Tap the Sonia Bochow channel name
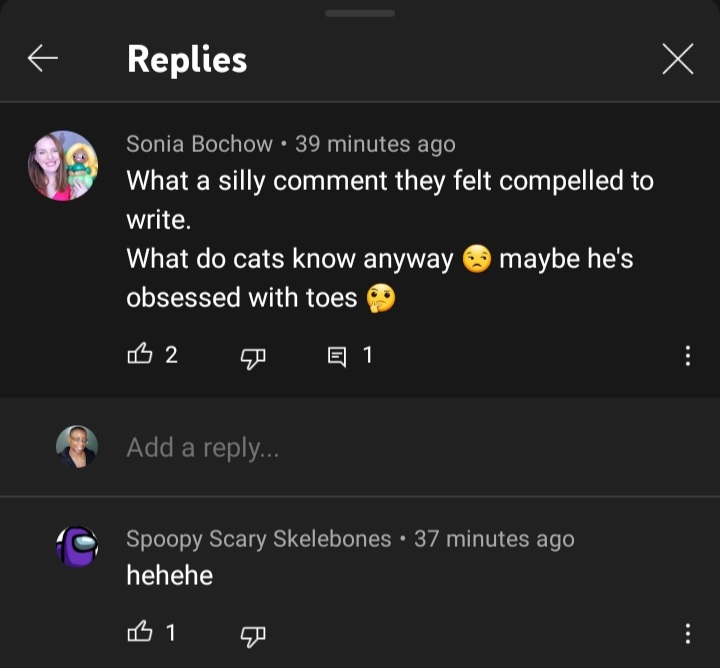Screen dimensions: 720x668 pyautogui.click(x=199, y=144)
